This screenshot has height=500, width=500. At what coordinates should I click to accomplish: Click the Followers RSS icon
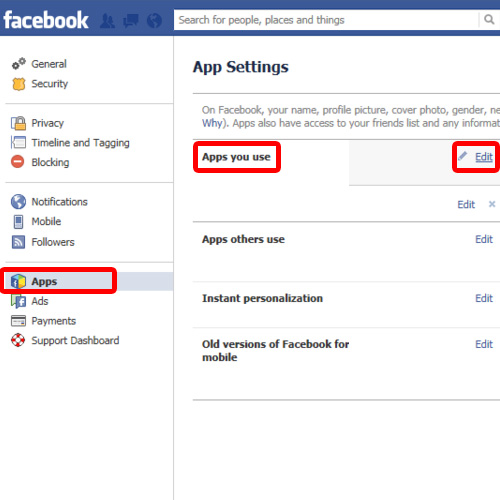click(x=18, y=242)
